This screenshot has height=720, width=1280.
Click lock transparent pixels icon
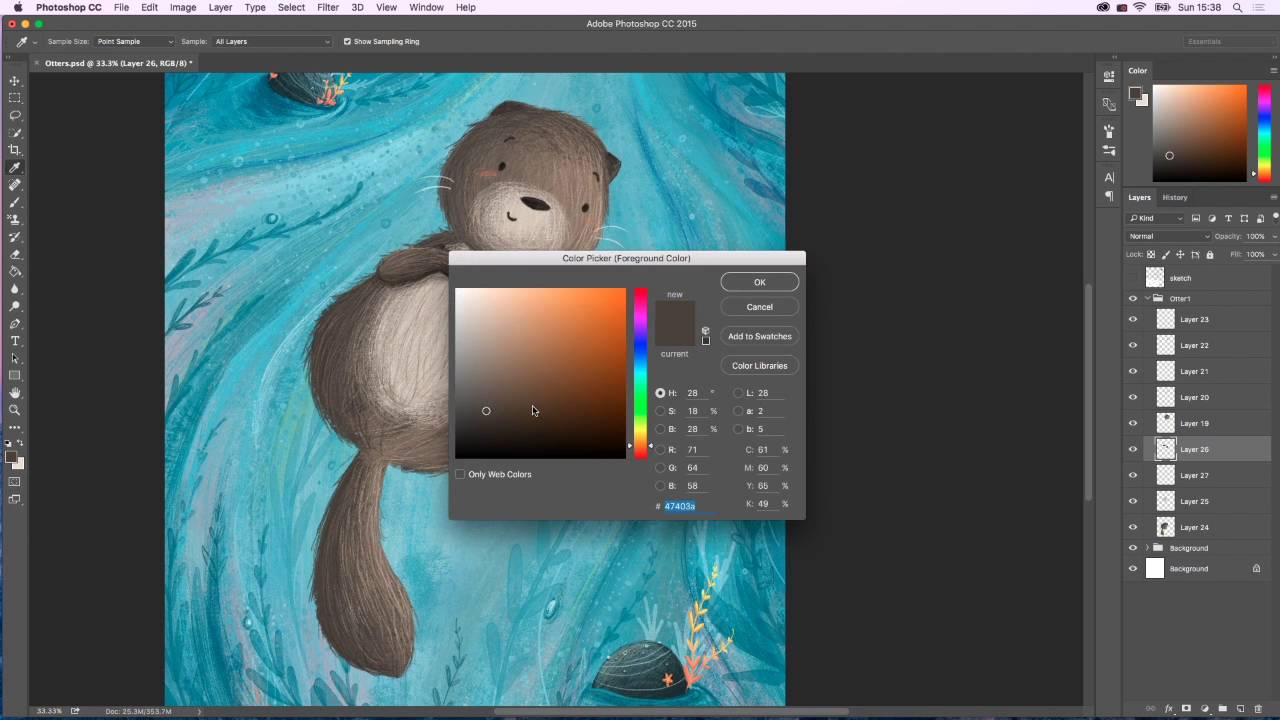point(1151,254)
